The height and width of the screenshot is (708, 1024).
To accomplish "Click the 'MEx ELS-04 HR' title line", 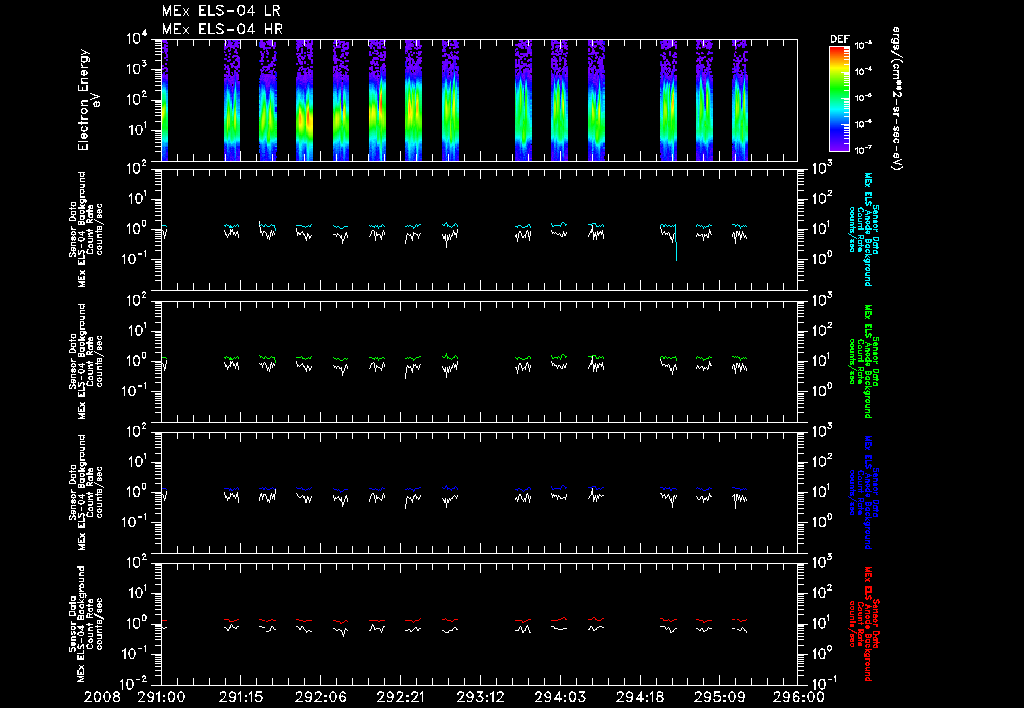I will click(x=222, y=29).
